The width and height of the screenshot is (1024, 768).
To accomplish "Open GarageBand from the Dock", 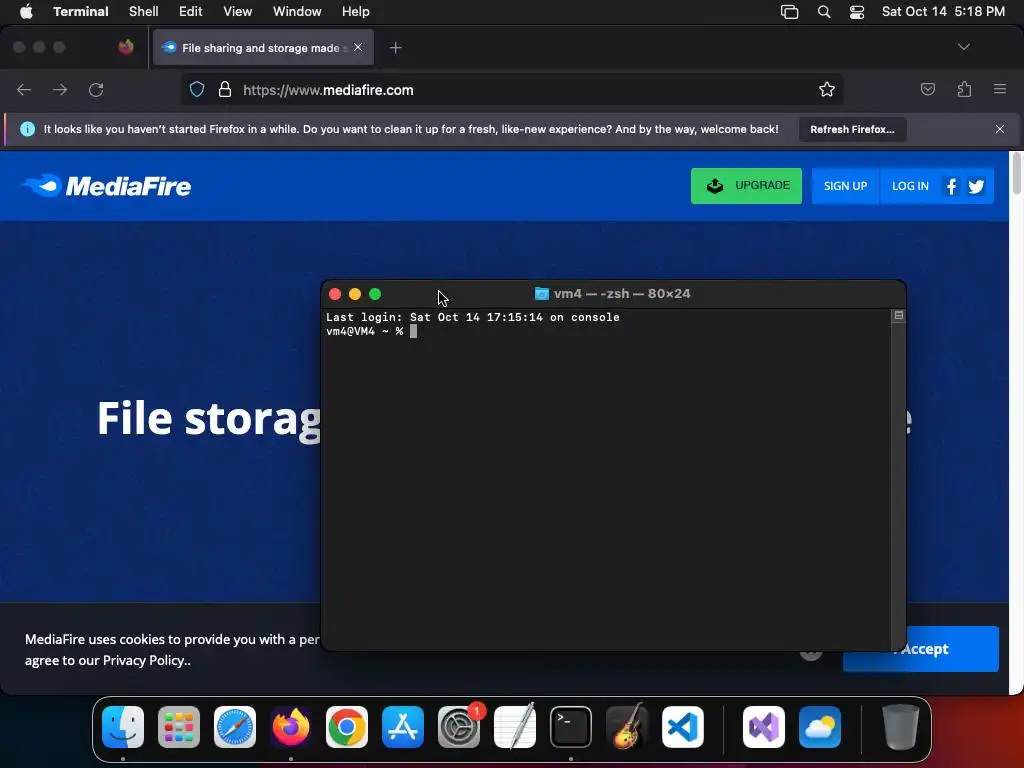I will (x=627, y=727).
